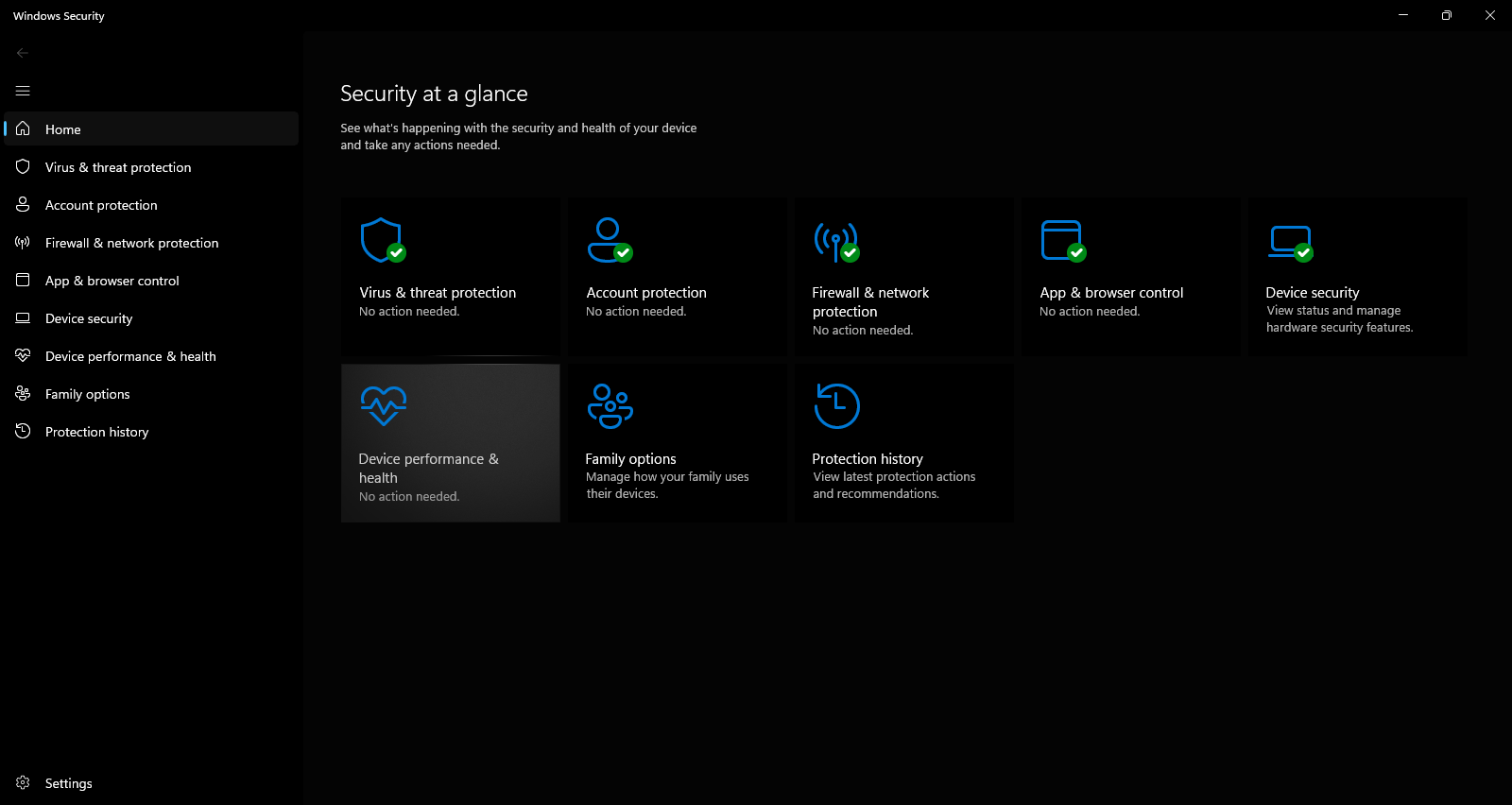Viewport: 1512px width, 805px height.
Task: Click the heart icon beside Device performance & health
Action: (x=23, y=355)
